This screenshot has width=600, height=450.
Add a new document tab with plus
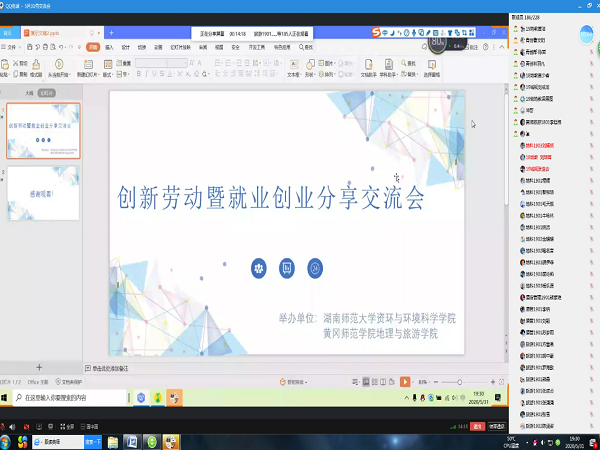(111, 33)
